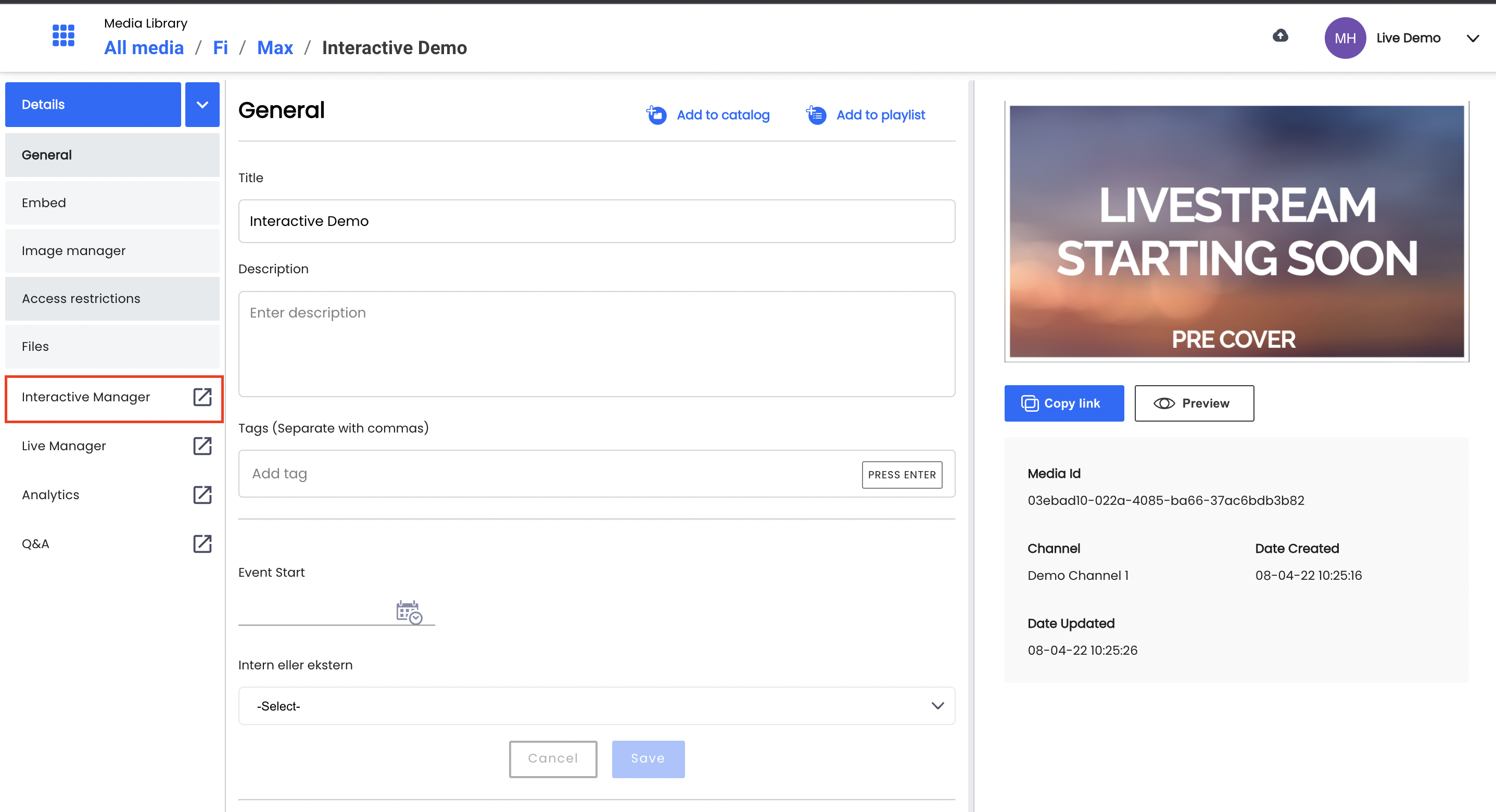Expand the Details dropdown arrow
The height and width of the screenshot is (812, 1496).
tap(202, 105)
